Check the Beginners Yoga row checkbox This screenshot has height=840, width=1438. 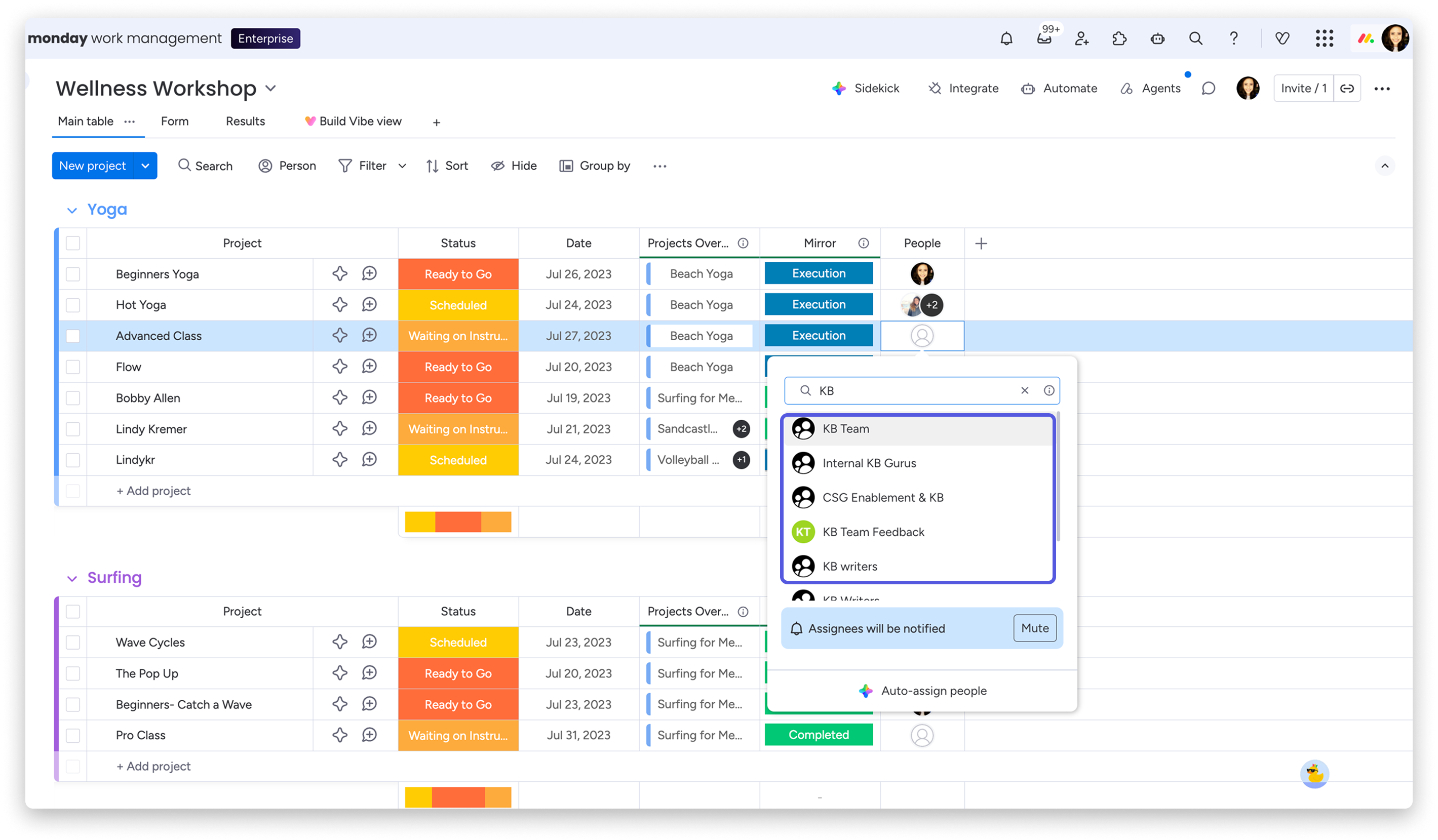click(x=73, y=274)
